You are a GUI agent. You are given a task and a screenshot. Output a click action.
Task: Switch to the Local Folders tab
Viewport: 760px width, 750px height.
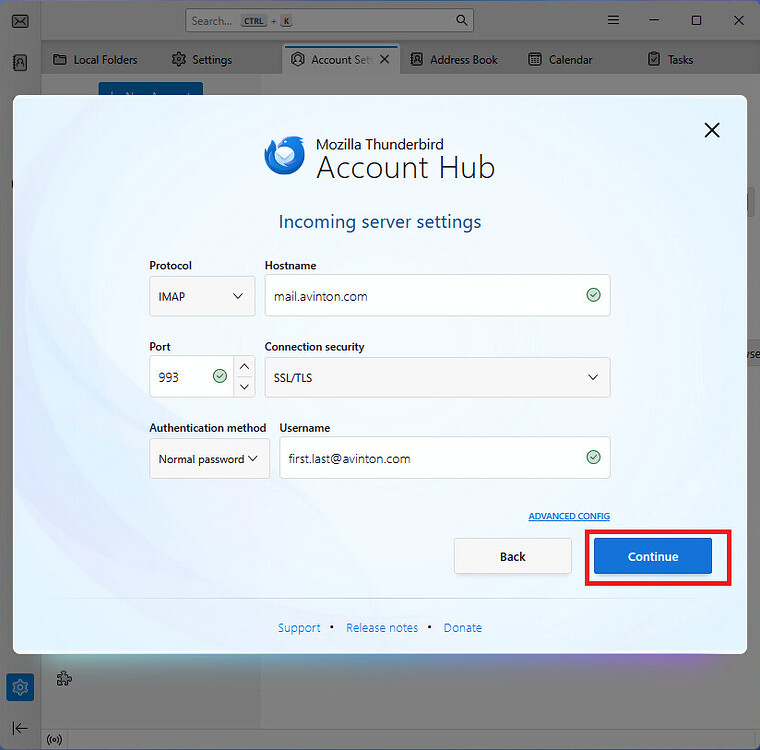point(95,60)
